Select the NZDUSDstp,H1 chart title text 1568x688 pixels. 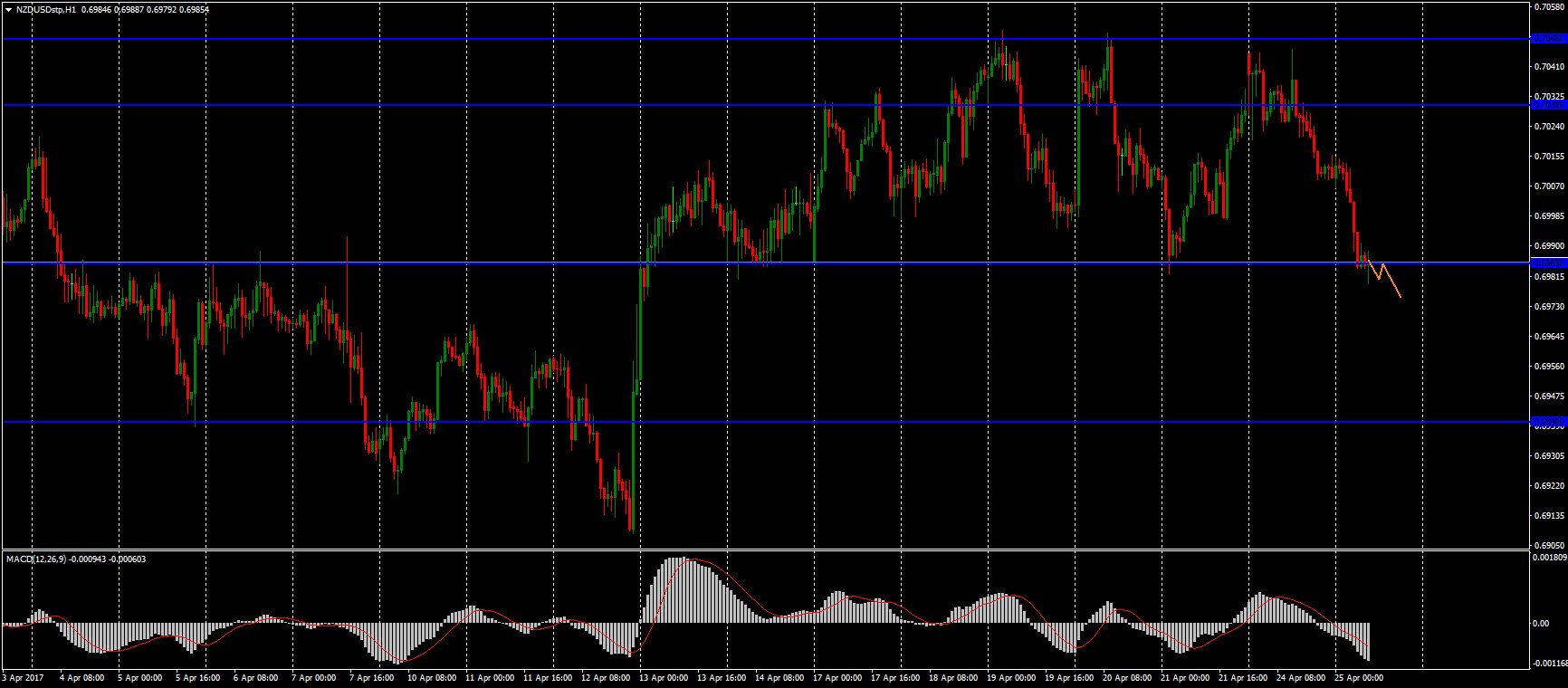(x=46, y=9)
